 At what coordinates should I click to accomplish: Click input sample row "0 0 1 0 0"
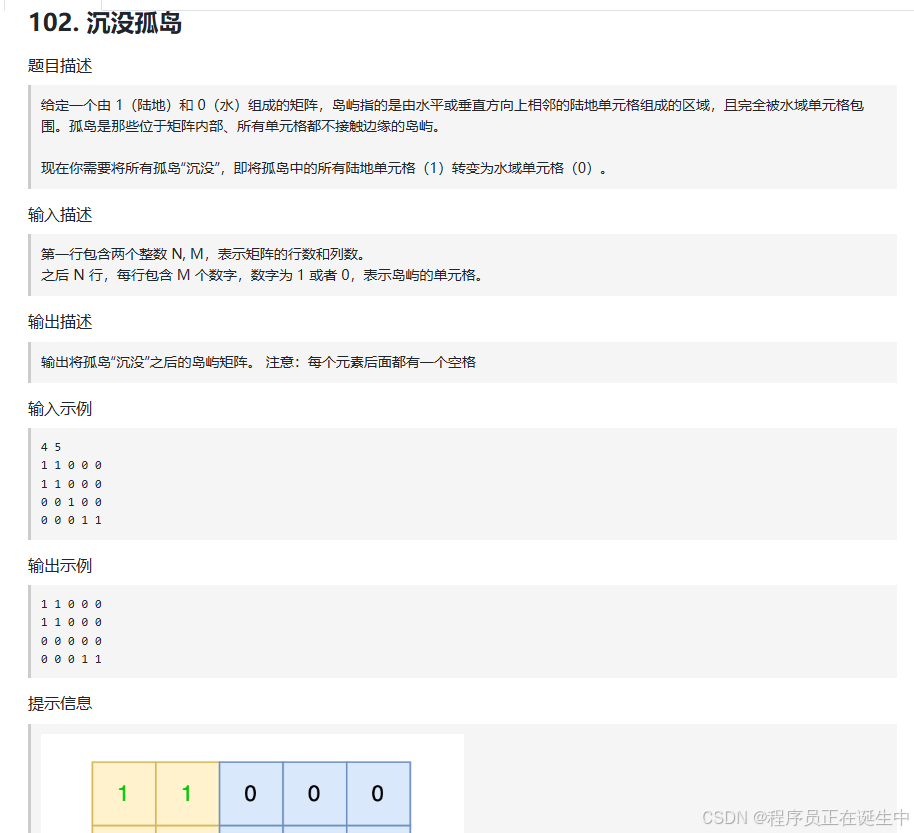71,502
